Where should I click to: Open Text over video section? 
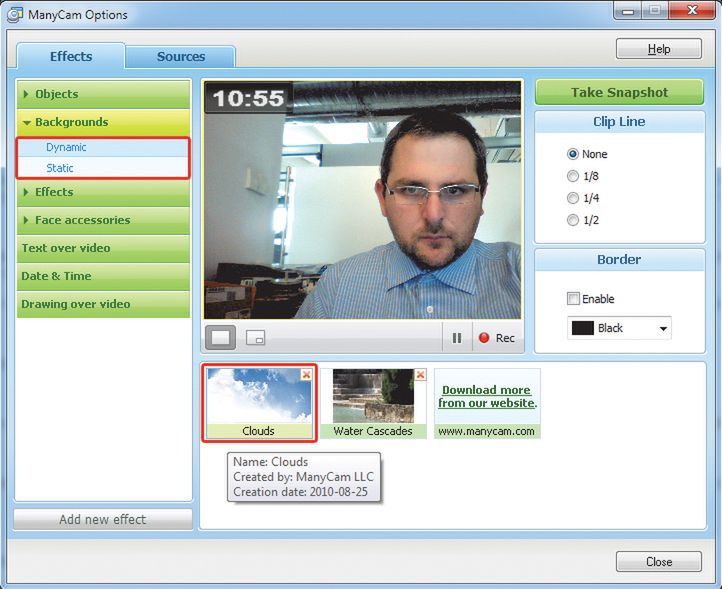click(103, 248)
